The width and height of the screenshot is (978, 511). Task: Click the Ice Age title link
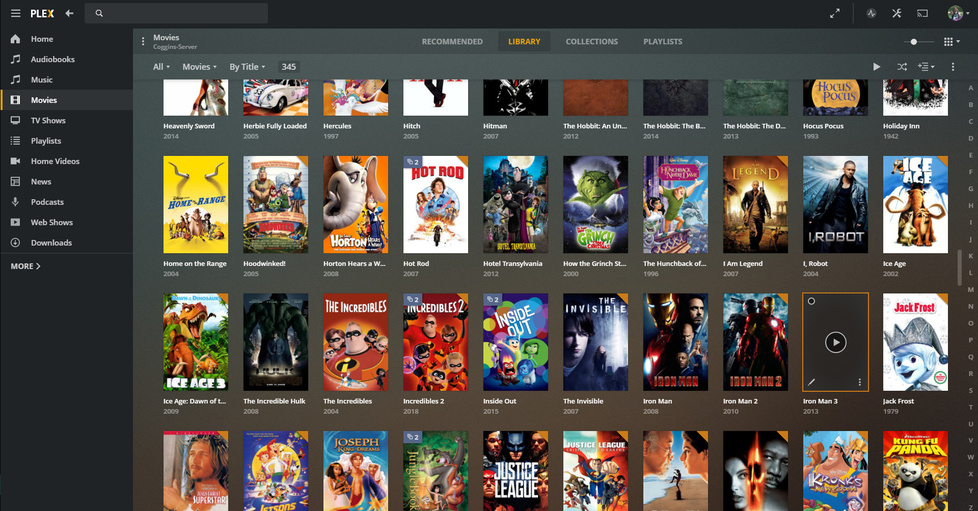894,263
